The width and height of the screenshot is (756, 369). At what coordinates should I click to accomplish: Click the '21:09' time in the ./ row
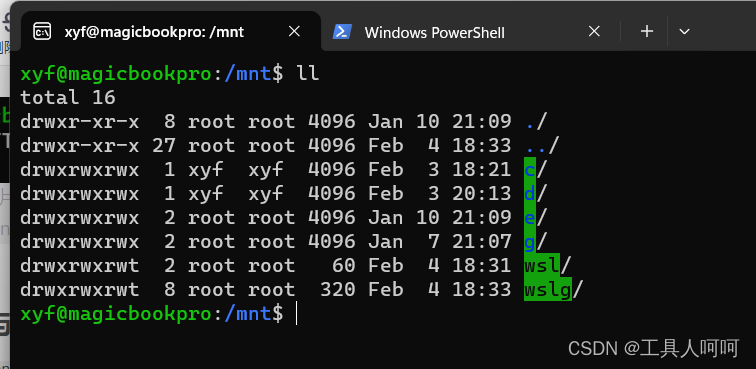pos(482,122)
